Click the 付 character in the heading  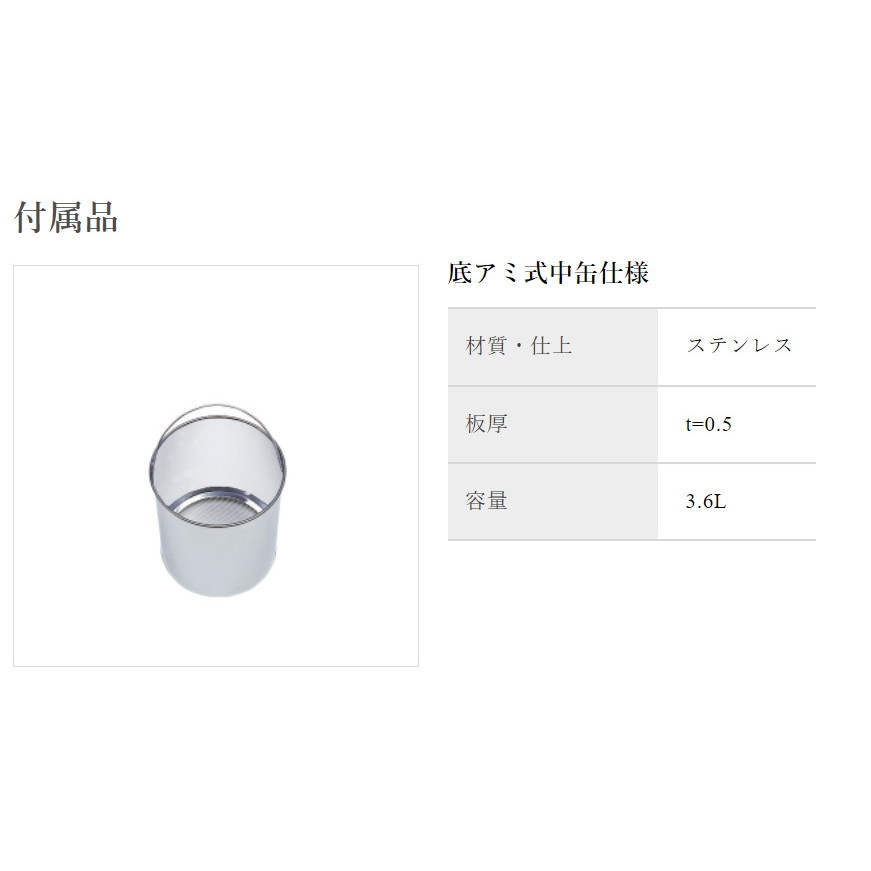pos(30,217)
